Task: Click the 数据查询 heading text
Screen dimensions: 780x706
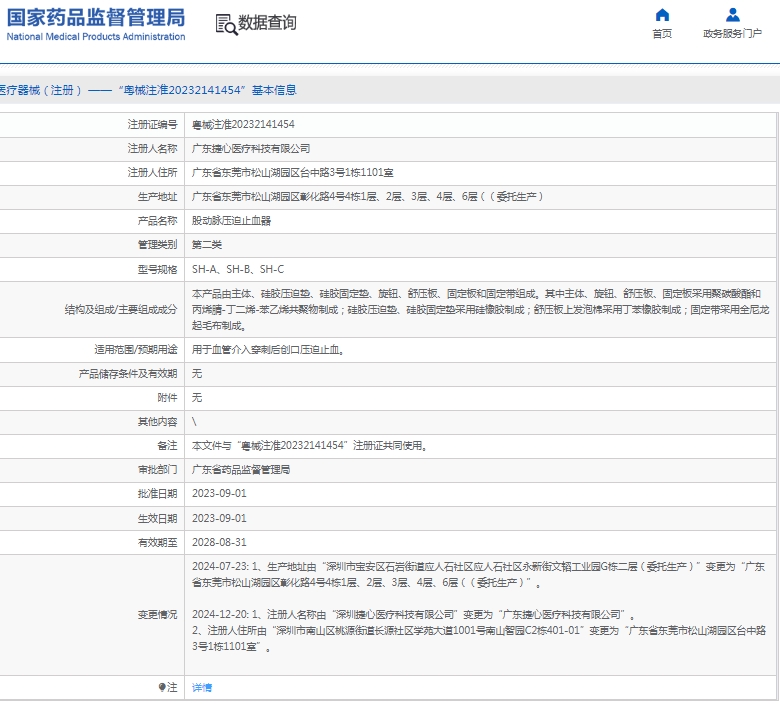Action: 267,23
